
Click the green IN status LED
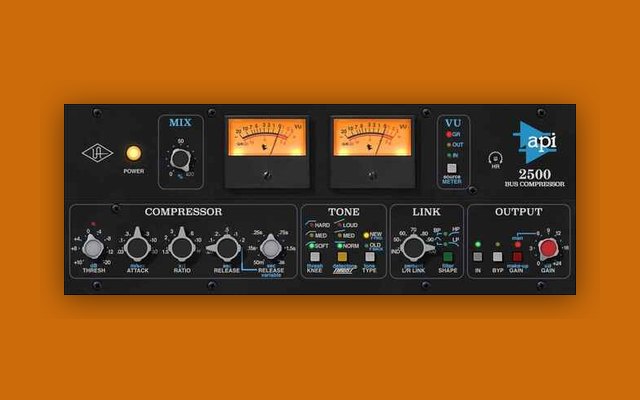tap(478, 244)
